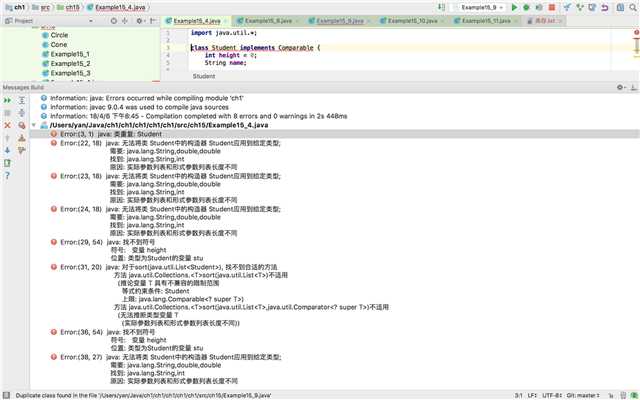Image resolution: width=640 pixels, height=400 pixels.
Task: Open the Messages panel gear settings menu
Action: [621, 87]
